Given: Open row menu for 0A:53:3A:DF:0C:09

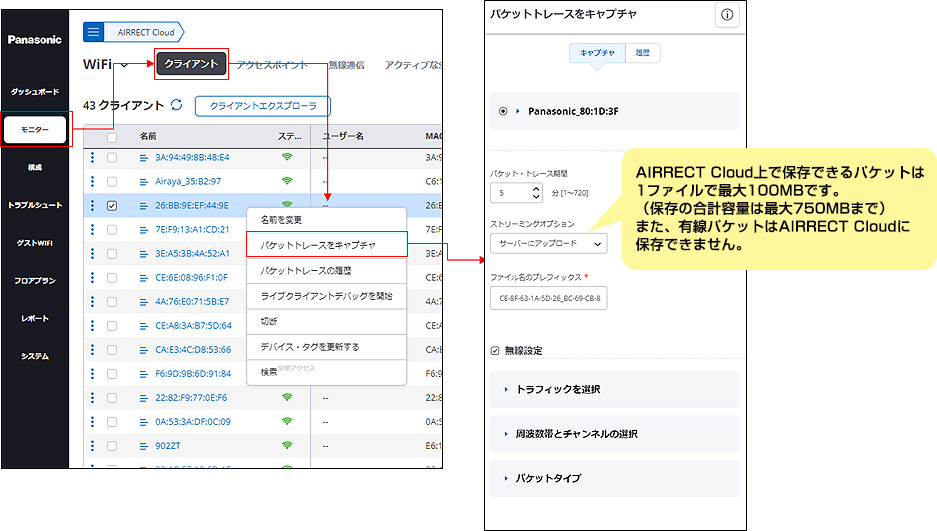Looking at the screenshot, I should [92, 421].
